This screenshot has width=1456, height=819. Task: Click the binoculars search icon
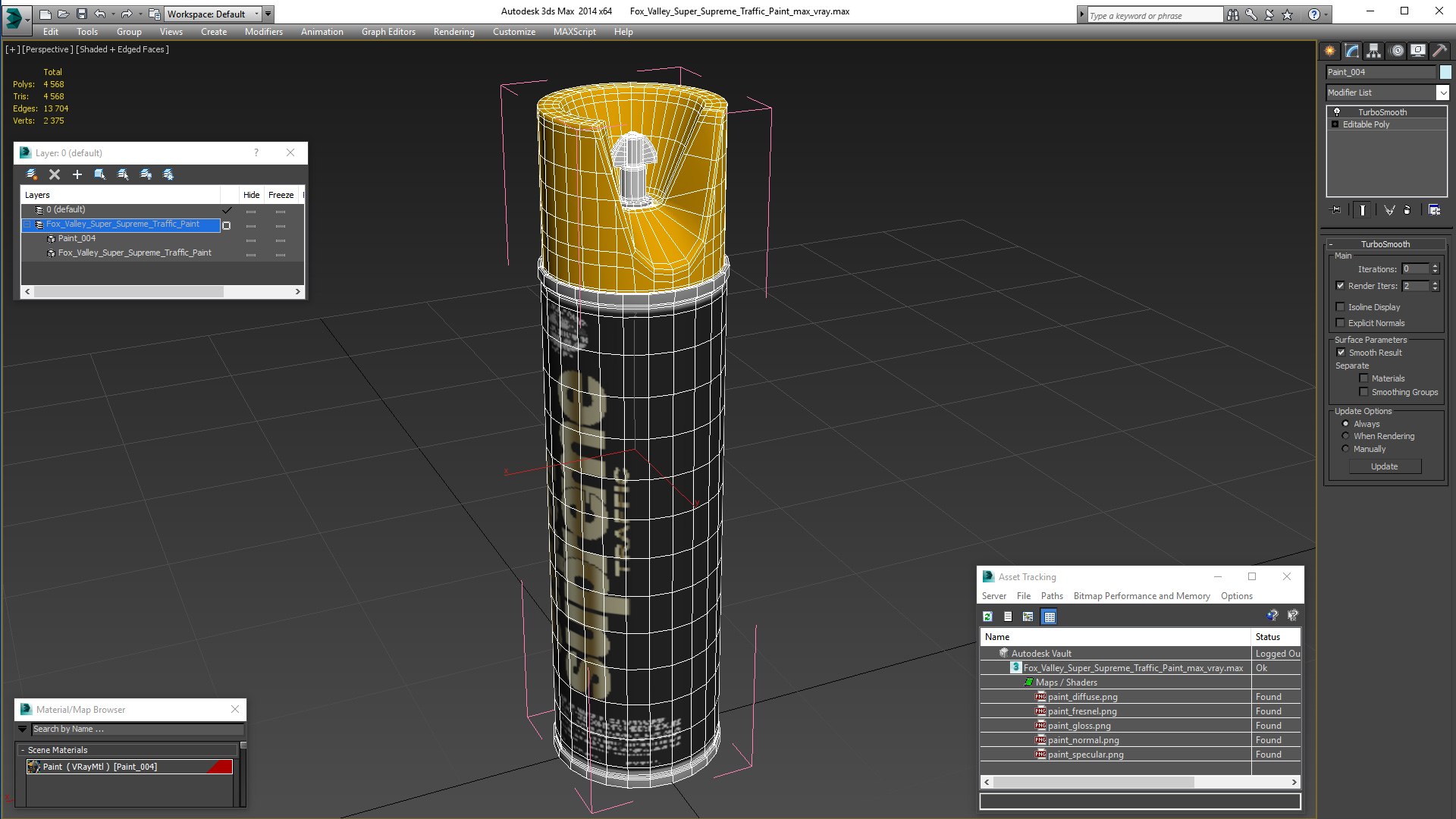1233,14
